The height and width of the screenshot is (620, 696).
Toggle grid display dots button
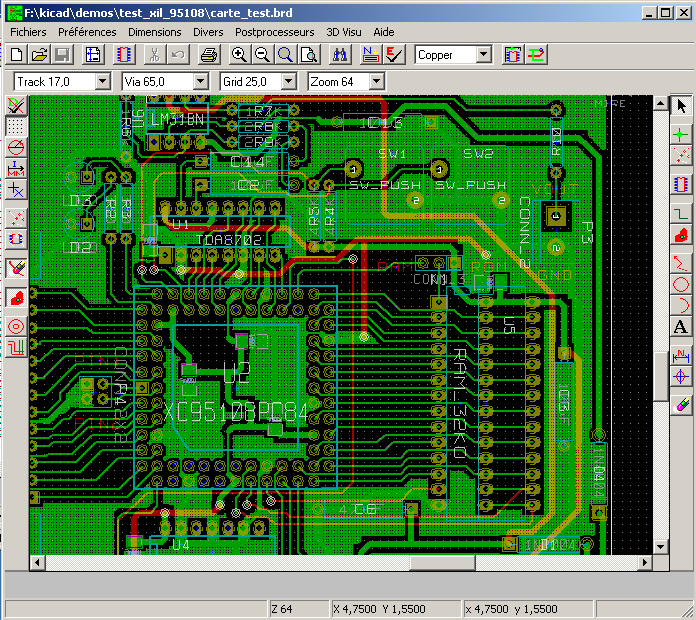[x=16, y=126]
